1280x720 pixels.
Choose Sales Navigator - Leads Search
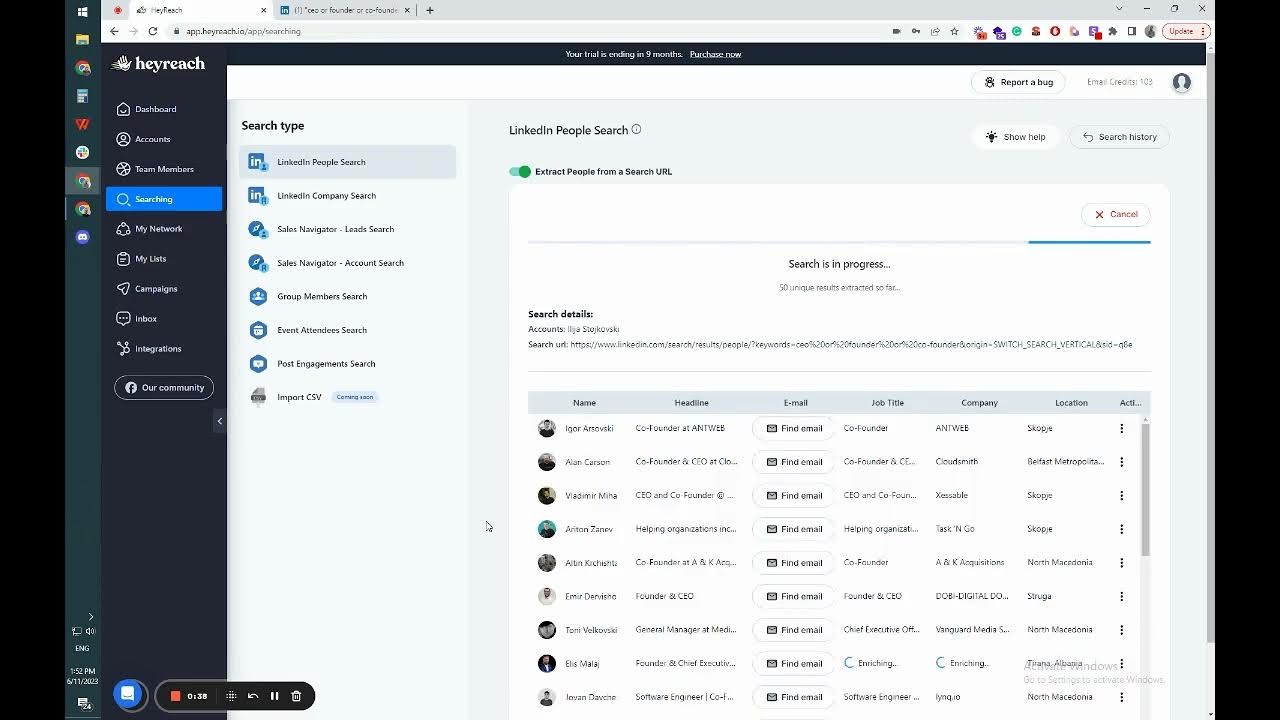[x=347, y=229]
